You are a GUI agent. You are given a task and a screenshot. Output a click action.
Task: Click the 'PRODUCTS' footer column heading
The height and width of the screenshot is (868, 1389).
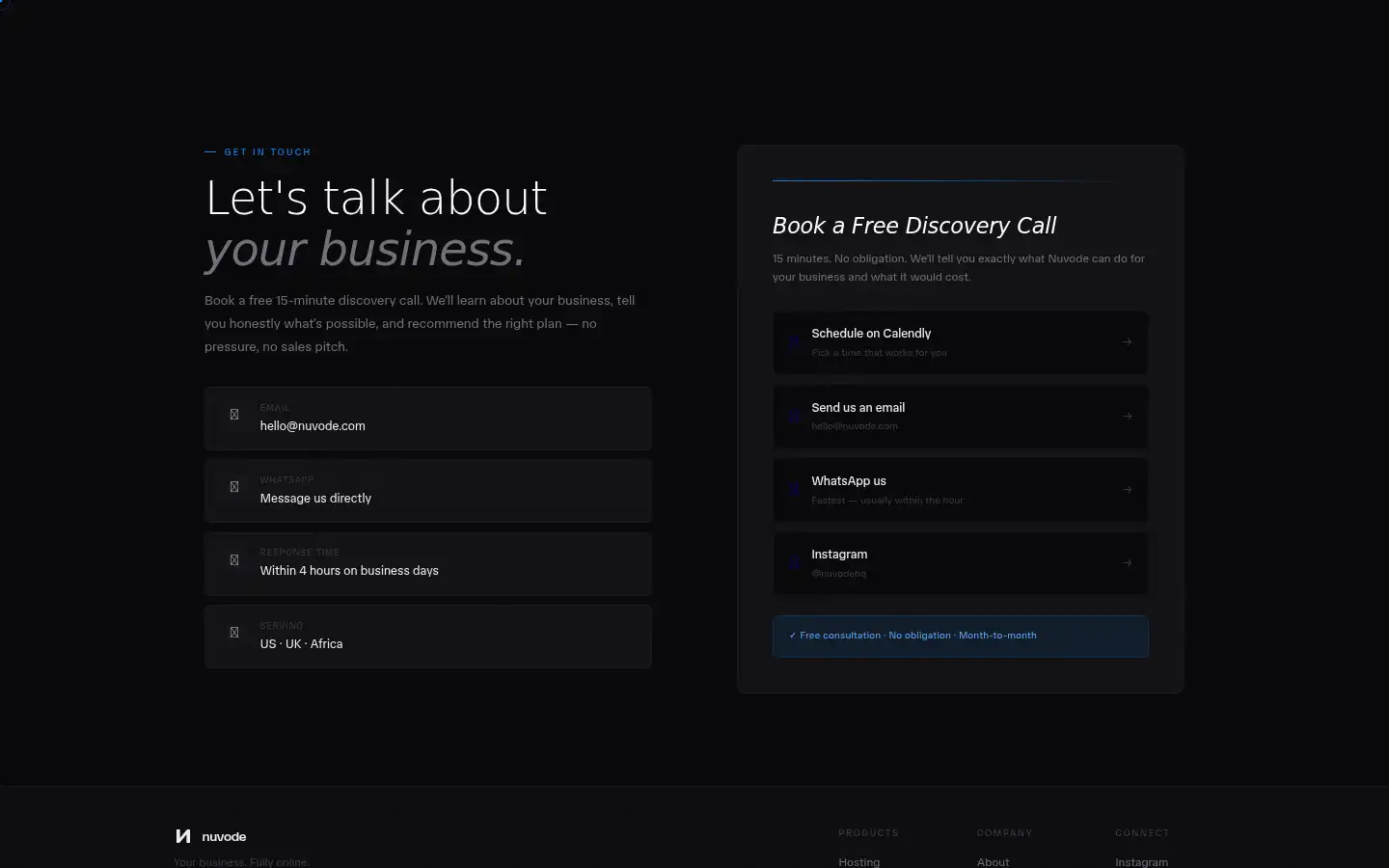click(868, 832)
